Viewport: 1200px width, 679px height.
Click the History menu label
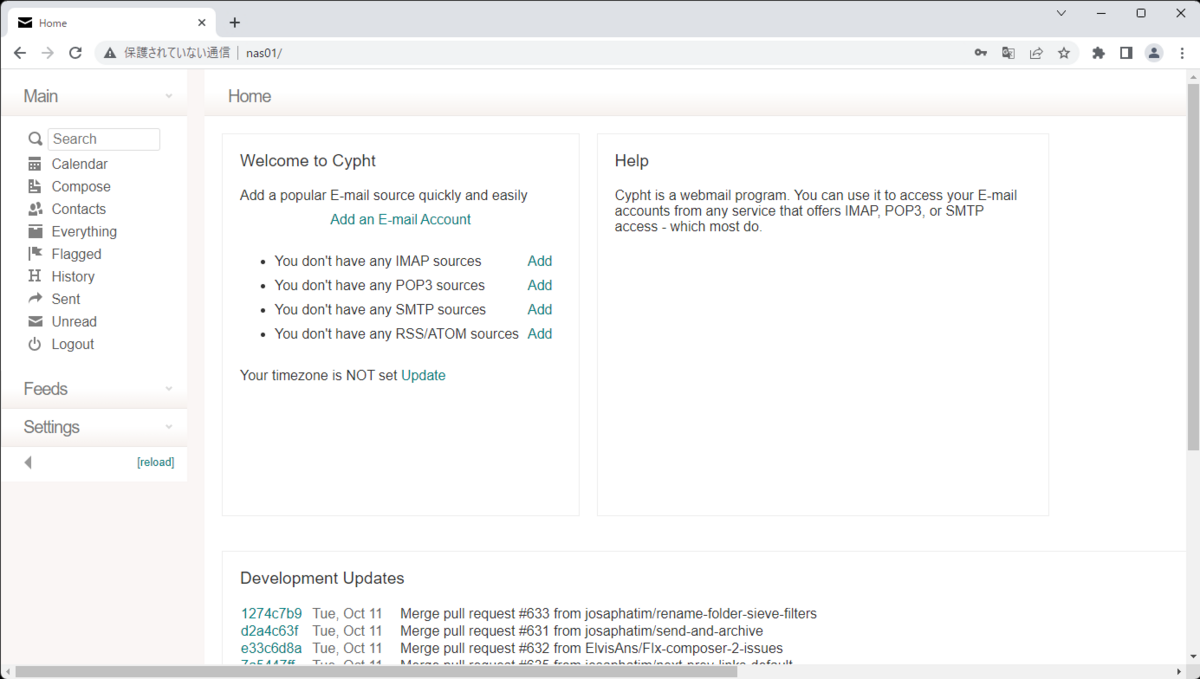[73, 276]
